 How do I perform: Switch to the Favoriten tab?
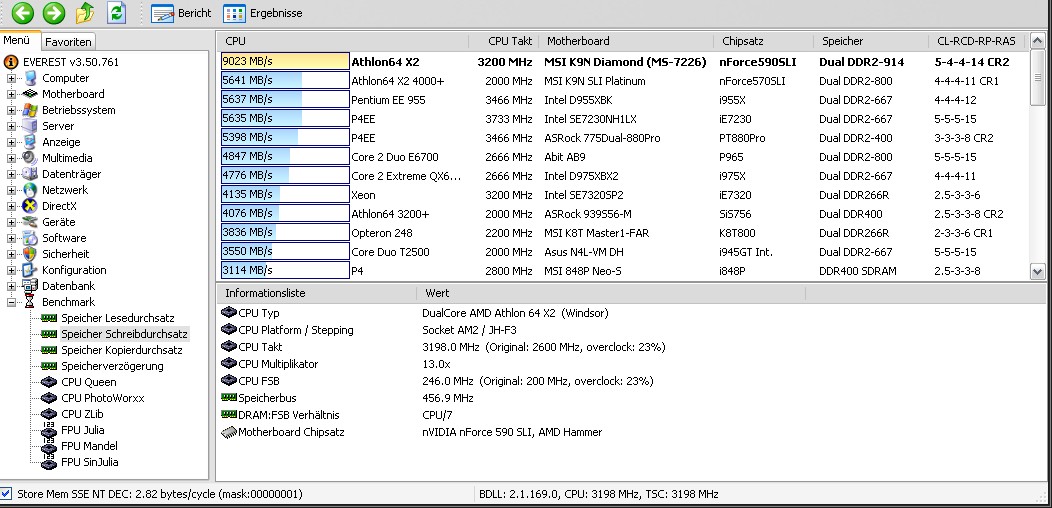pos(68,42)
